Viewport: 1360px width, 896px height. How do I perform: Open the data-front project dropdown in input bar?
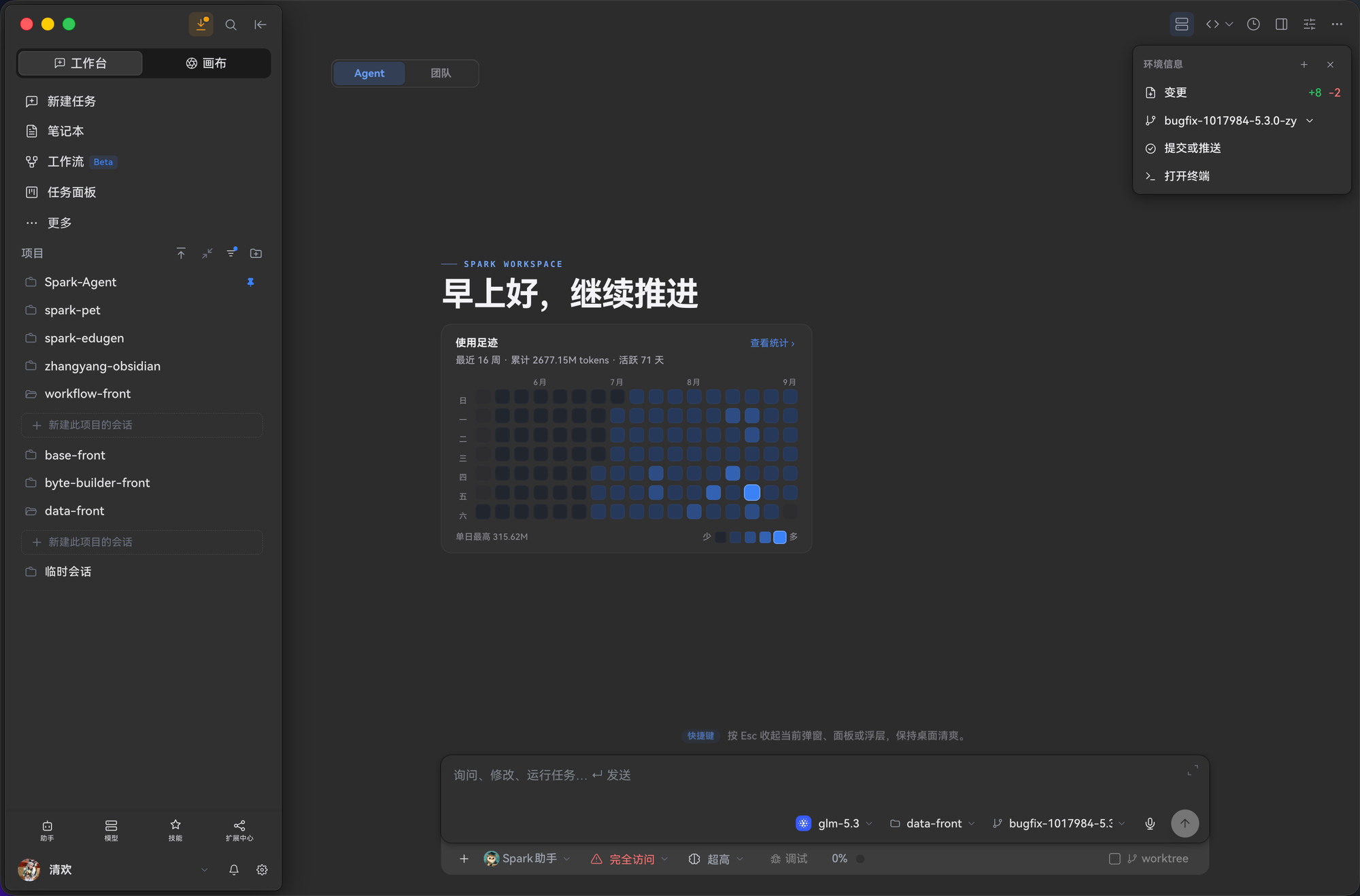point(932,823)
